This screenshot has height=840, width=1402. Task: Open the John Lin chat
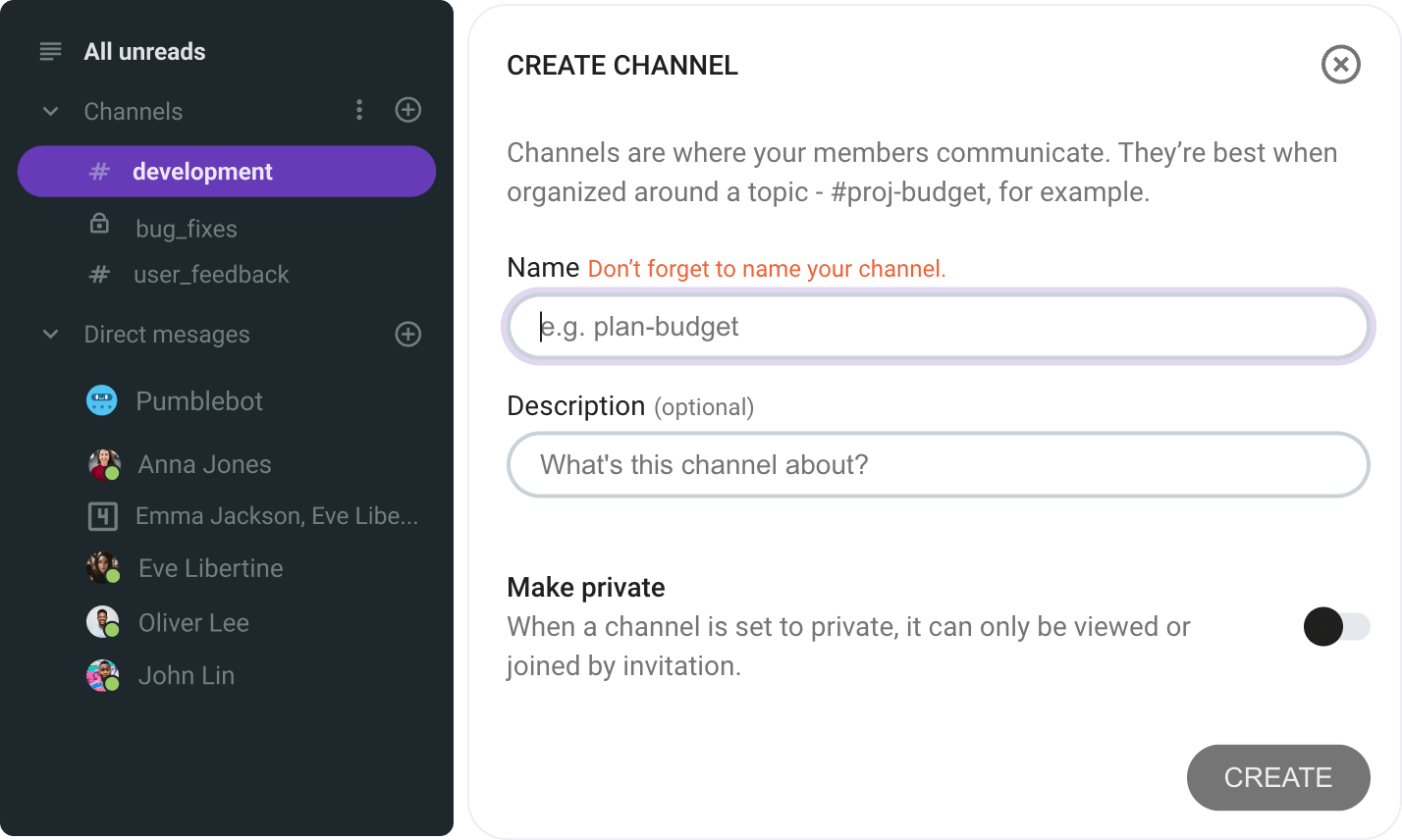186,675
